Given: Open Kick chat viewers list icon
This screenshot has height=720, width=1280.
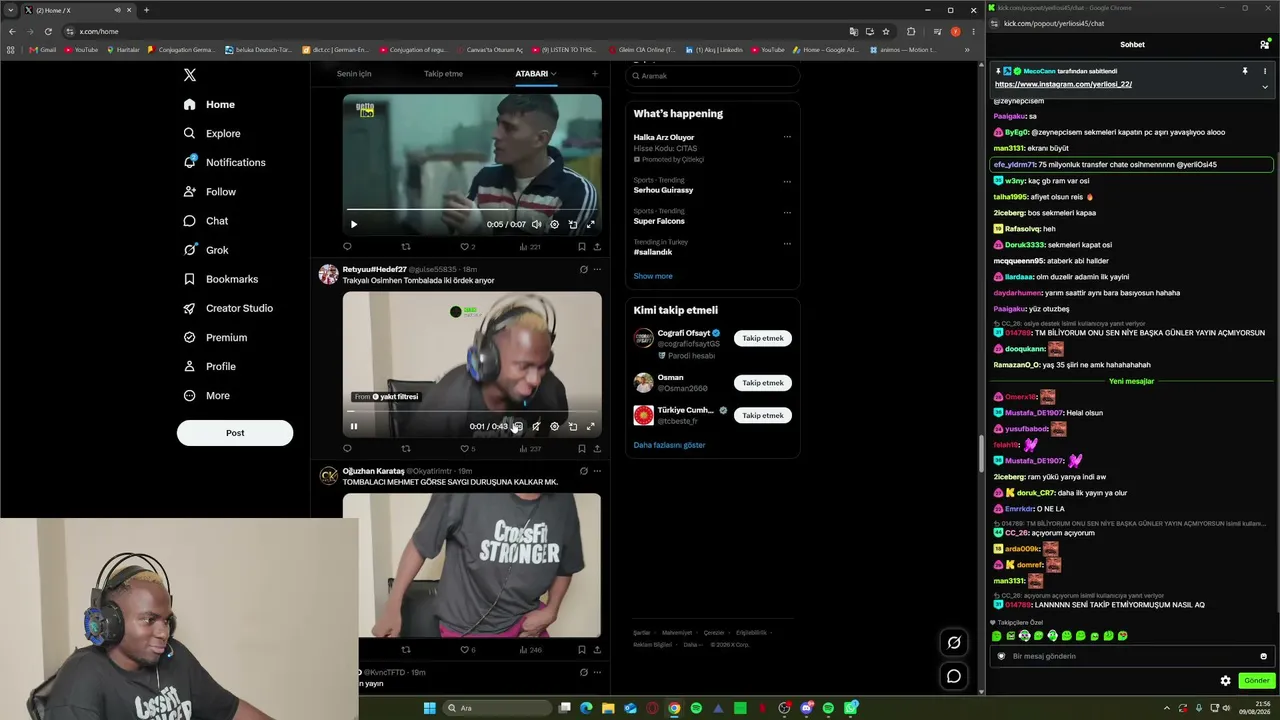Looking at the screenshot, I should pos(1265,44).
